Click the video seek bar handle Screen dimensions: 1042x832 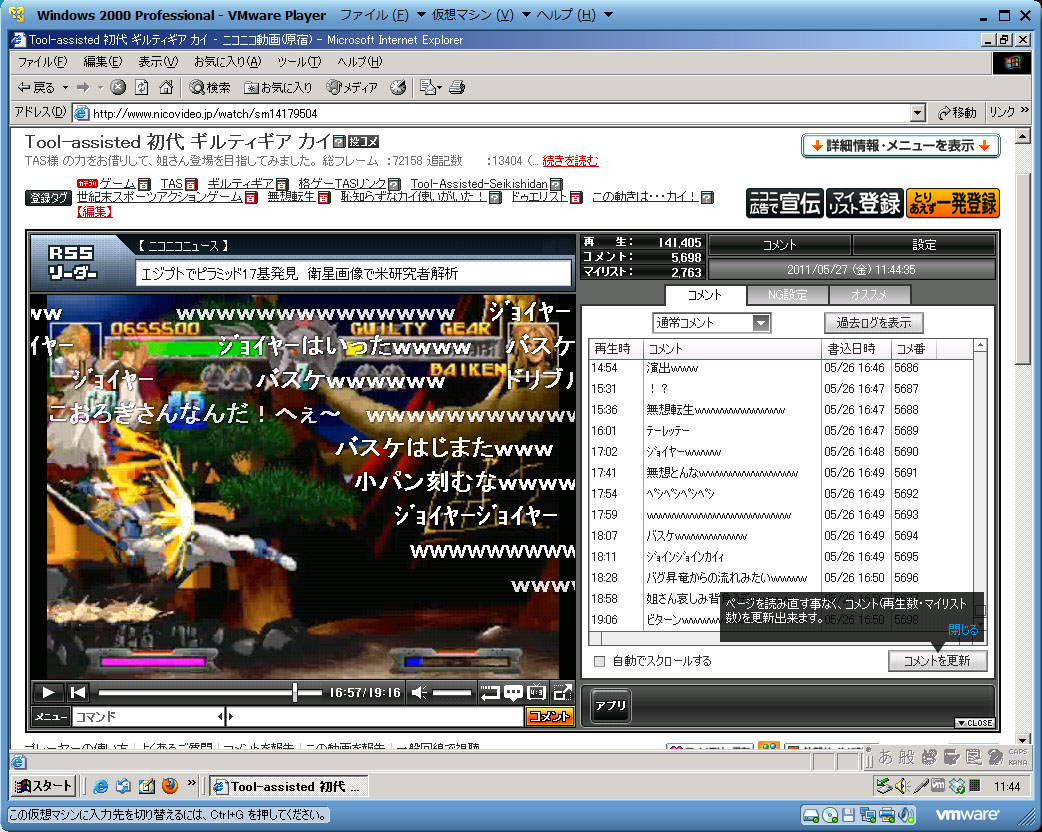pos(295,692)
